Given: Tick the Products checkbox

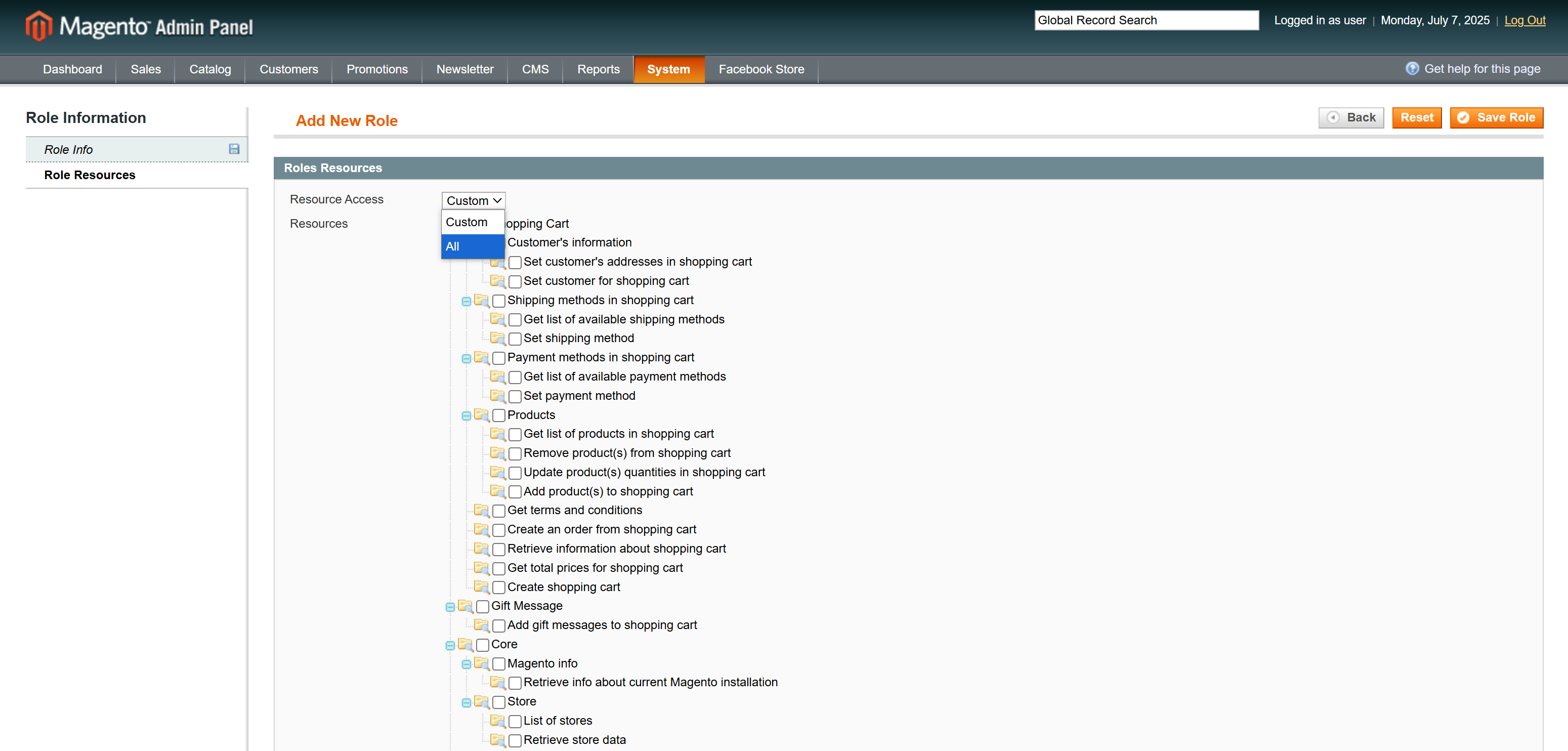Looking at the screenshot, I should [499, 415].
